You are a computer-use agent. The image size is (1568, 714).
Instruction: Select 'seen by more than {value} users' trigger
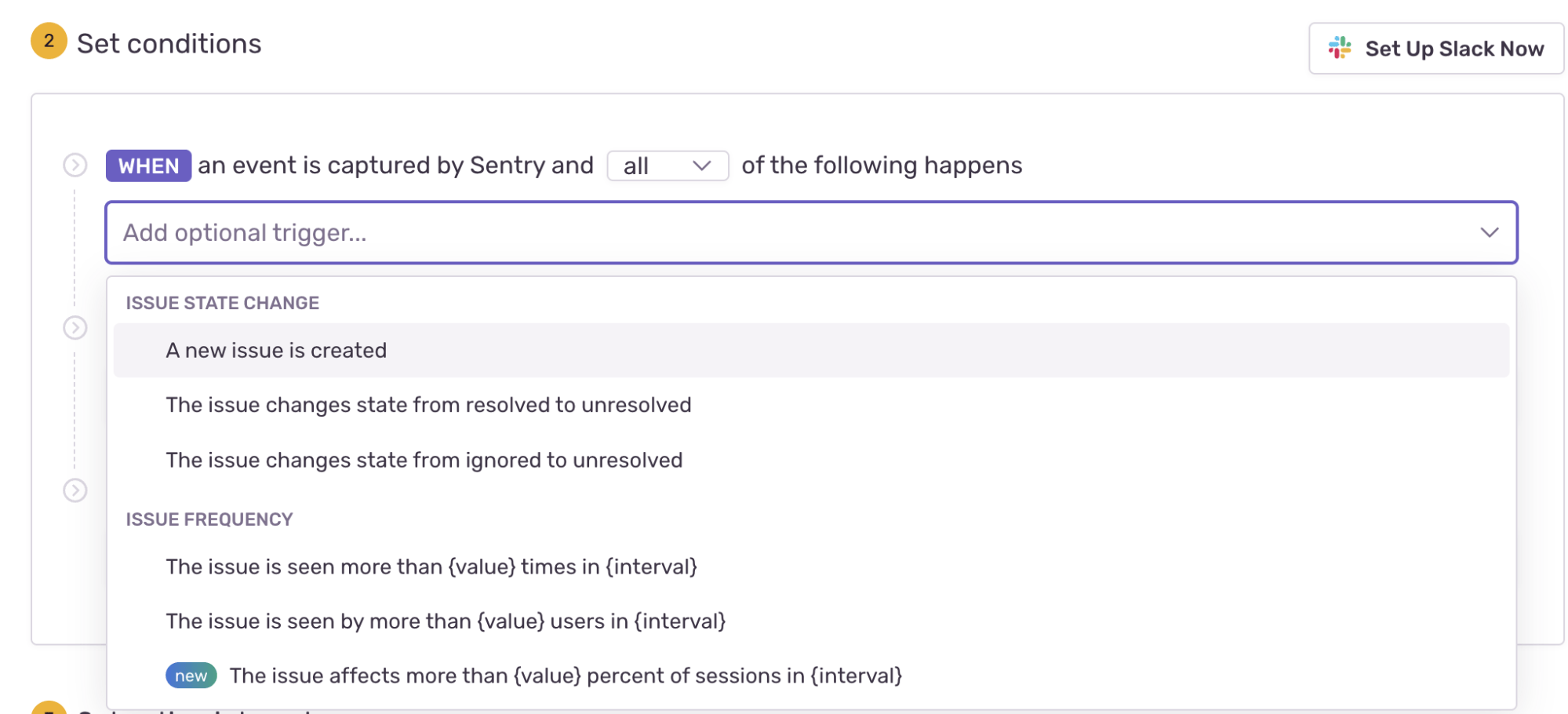pos(446,621)
